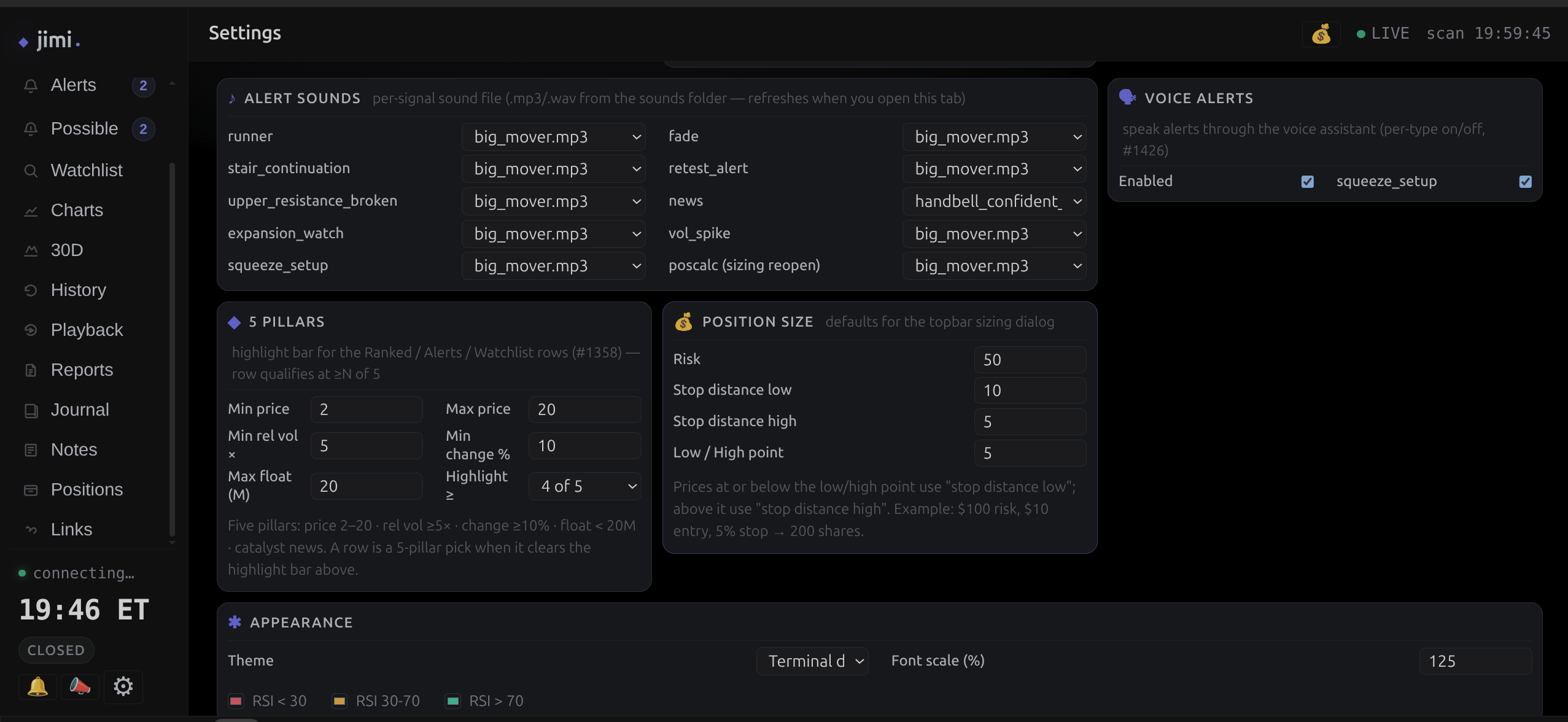Click the megaphone icon in sidebar footer
This screenshot has width=1568, height=722.
[80, 686]
